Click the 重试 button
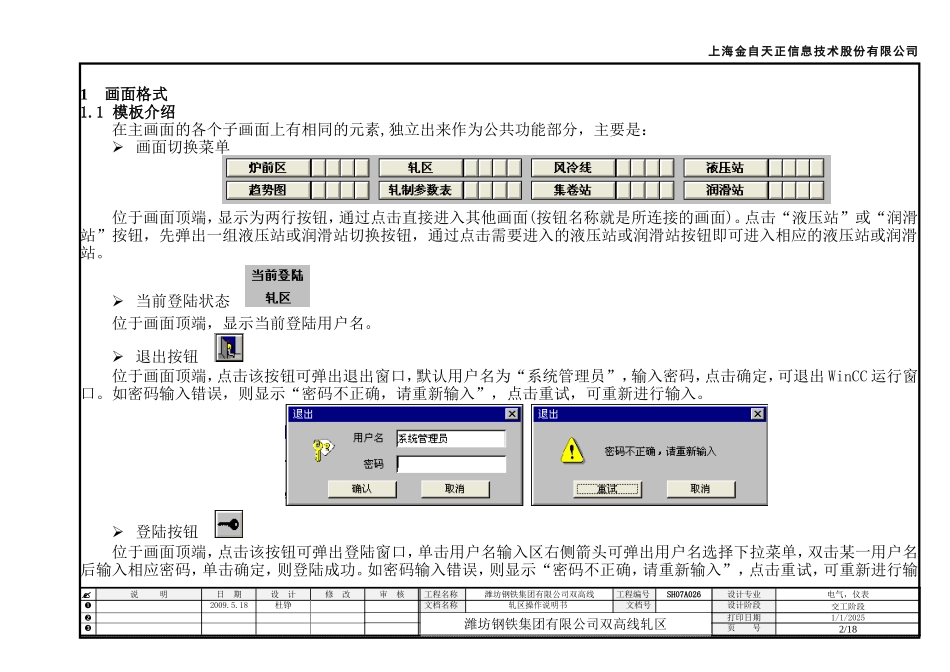The image size is (950, 672). click(607, 489)
